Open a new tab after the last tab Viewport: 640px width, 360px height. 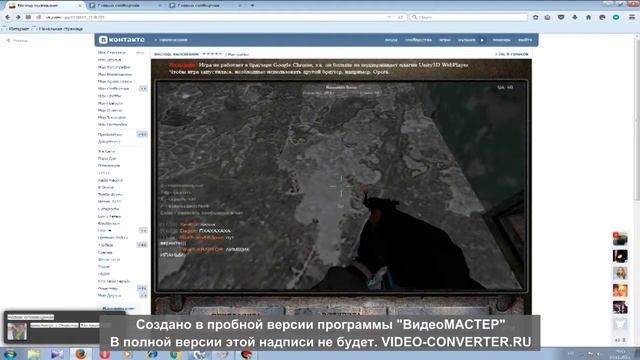click(252, 5)
